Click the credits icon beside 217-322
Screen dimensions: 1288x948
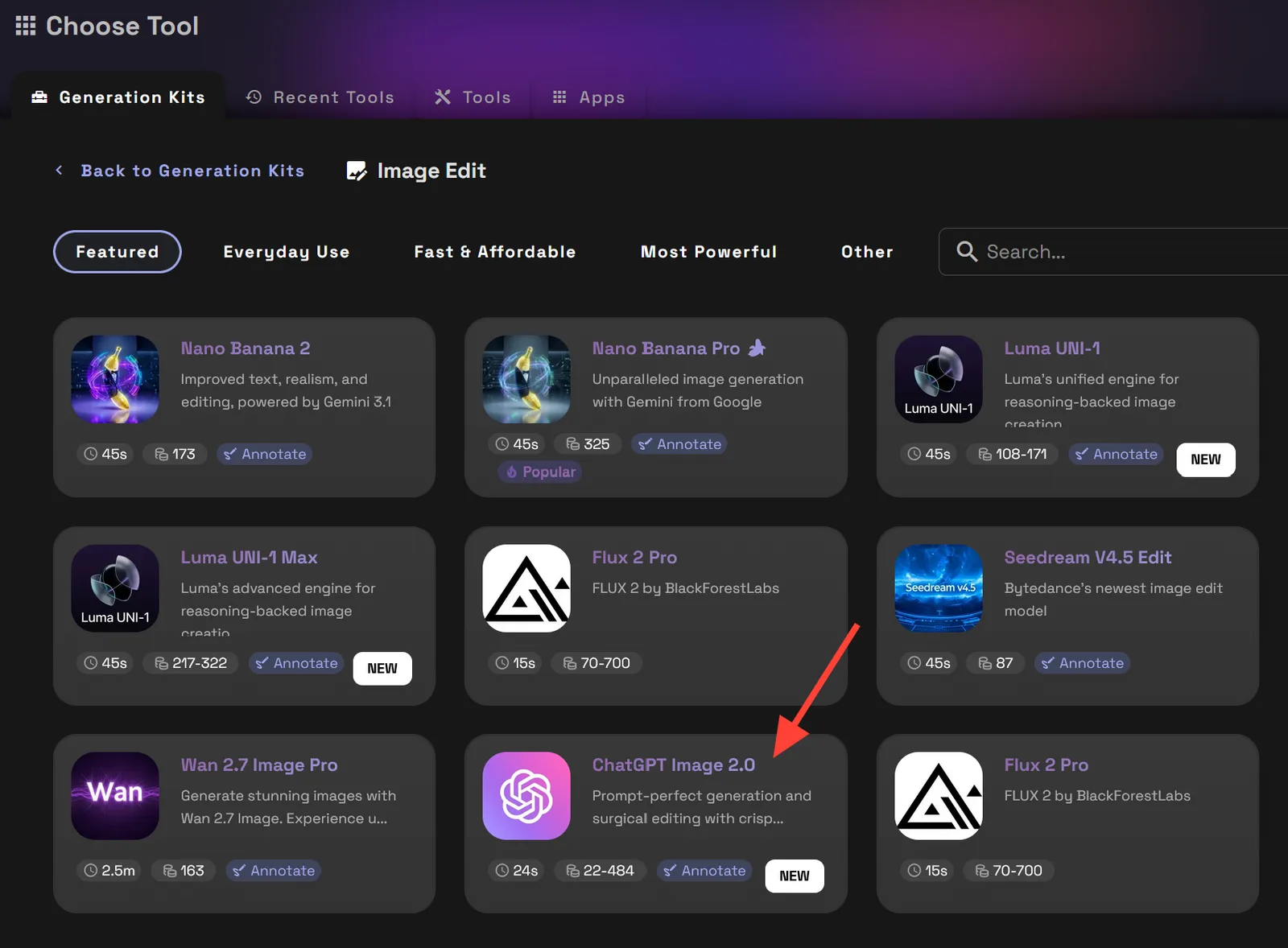[162, 664]
